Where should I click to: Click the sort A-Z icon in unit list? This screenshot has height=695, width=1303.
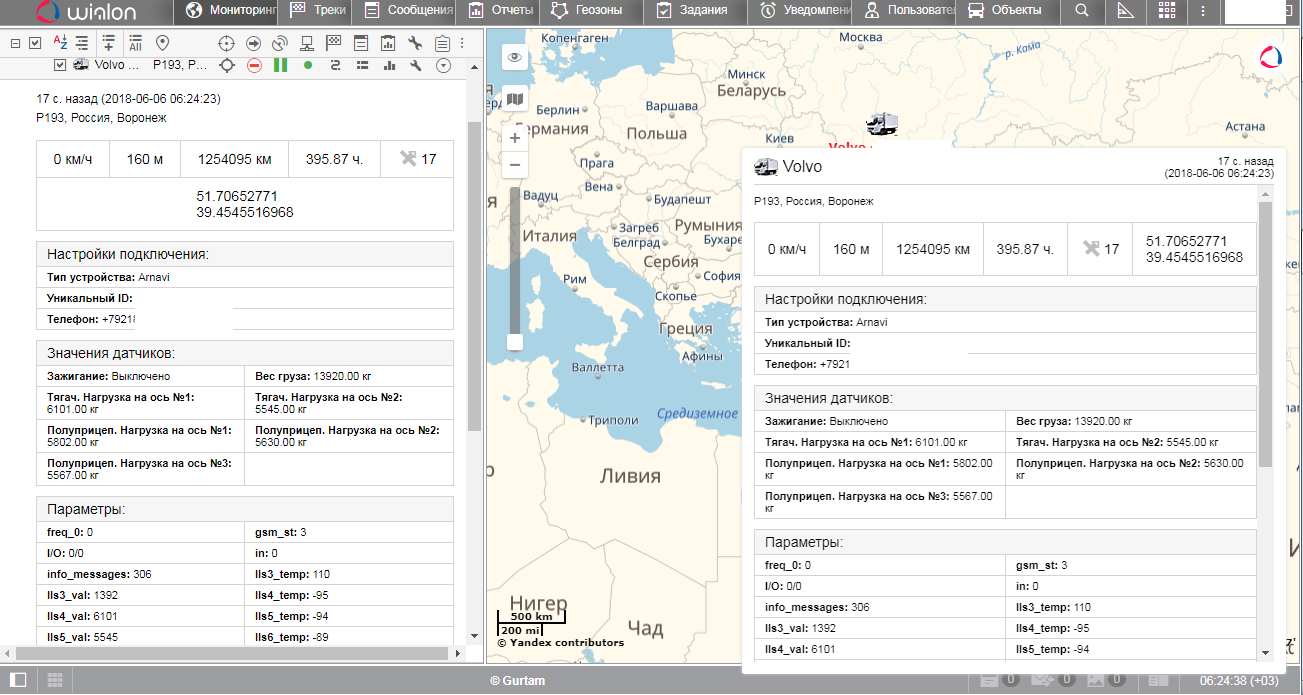tap(60, 43)
